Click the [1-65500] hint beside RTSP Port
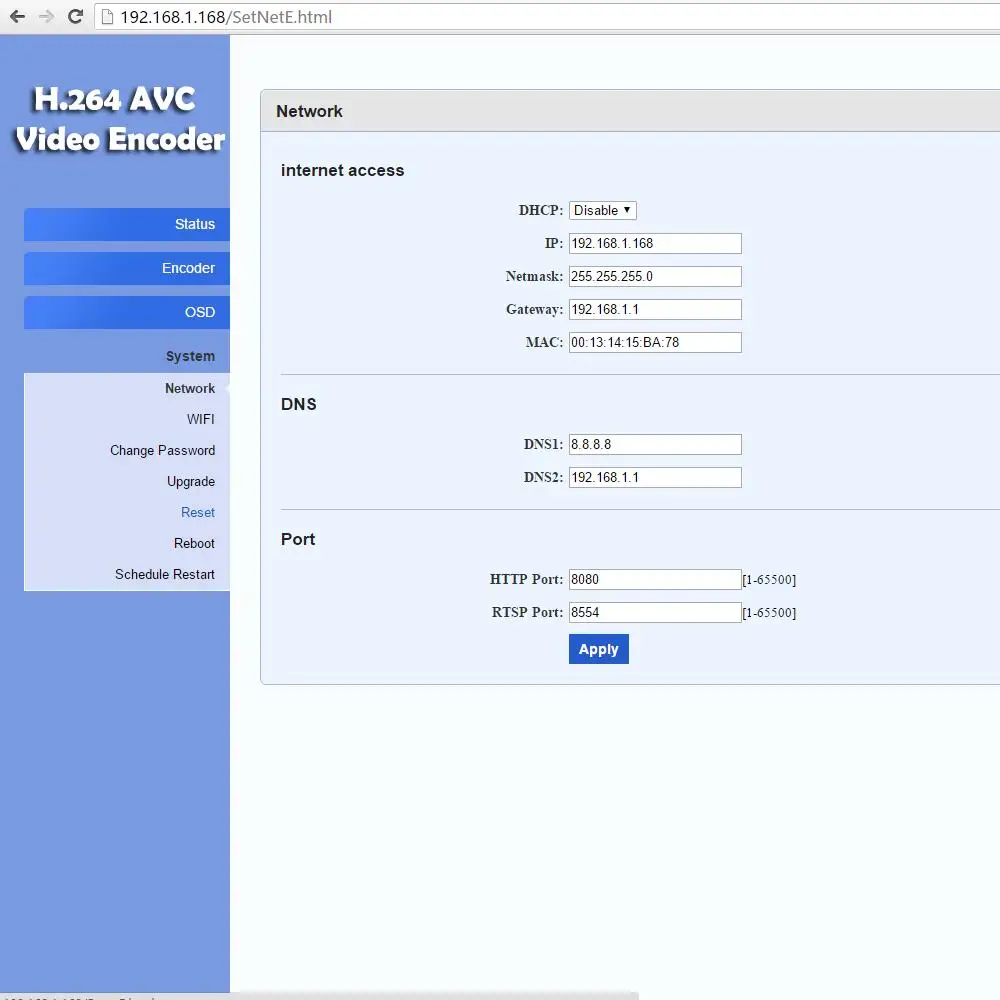 tap(769, 613)
